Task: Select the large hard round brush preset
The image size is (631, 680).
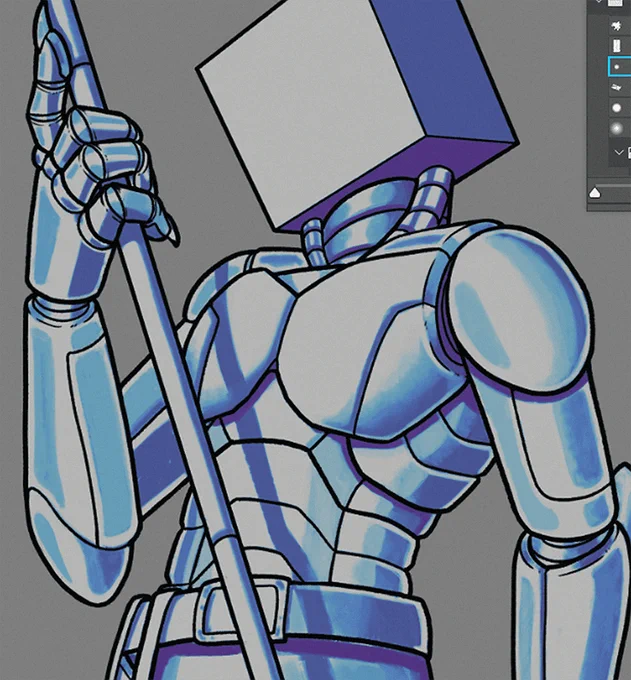Action: click(x=616, y=108)
